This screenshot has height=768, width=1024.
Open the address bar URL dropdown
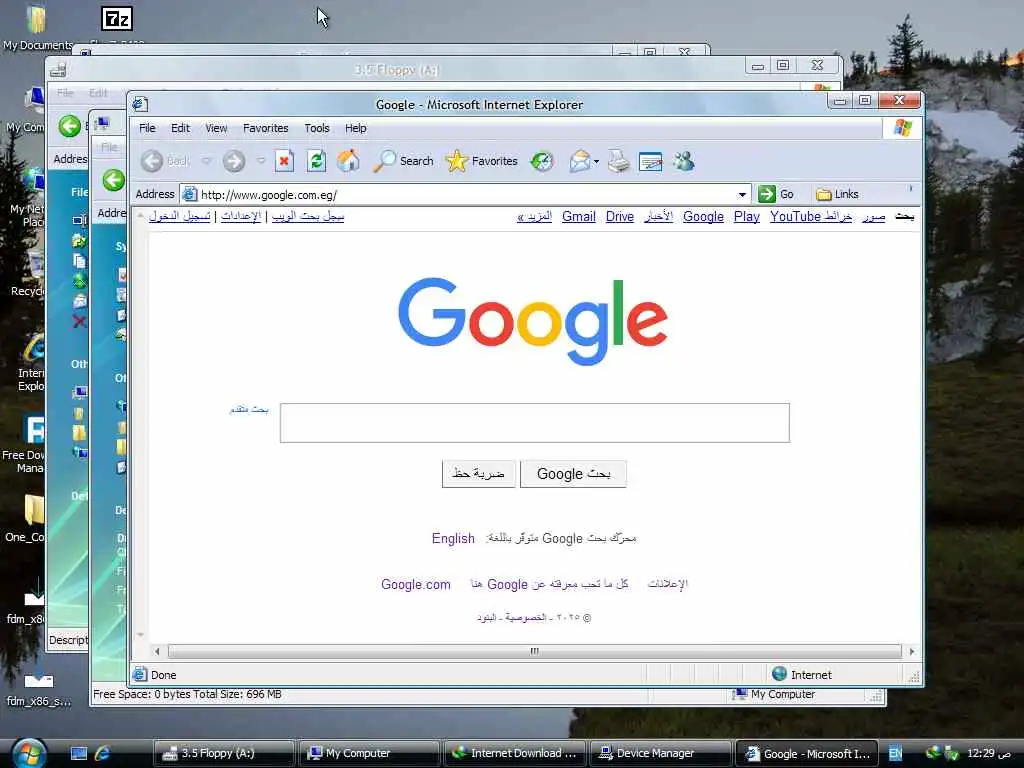click(742, 195)
